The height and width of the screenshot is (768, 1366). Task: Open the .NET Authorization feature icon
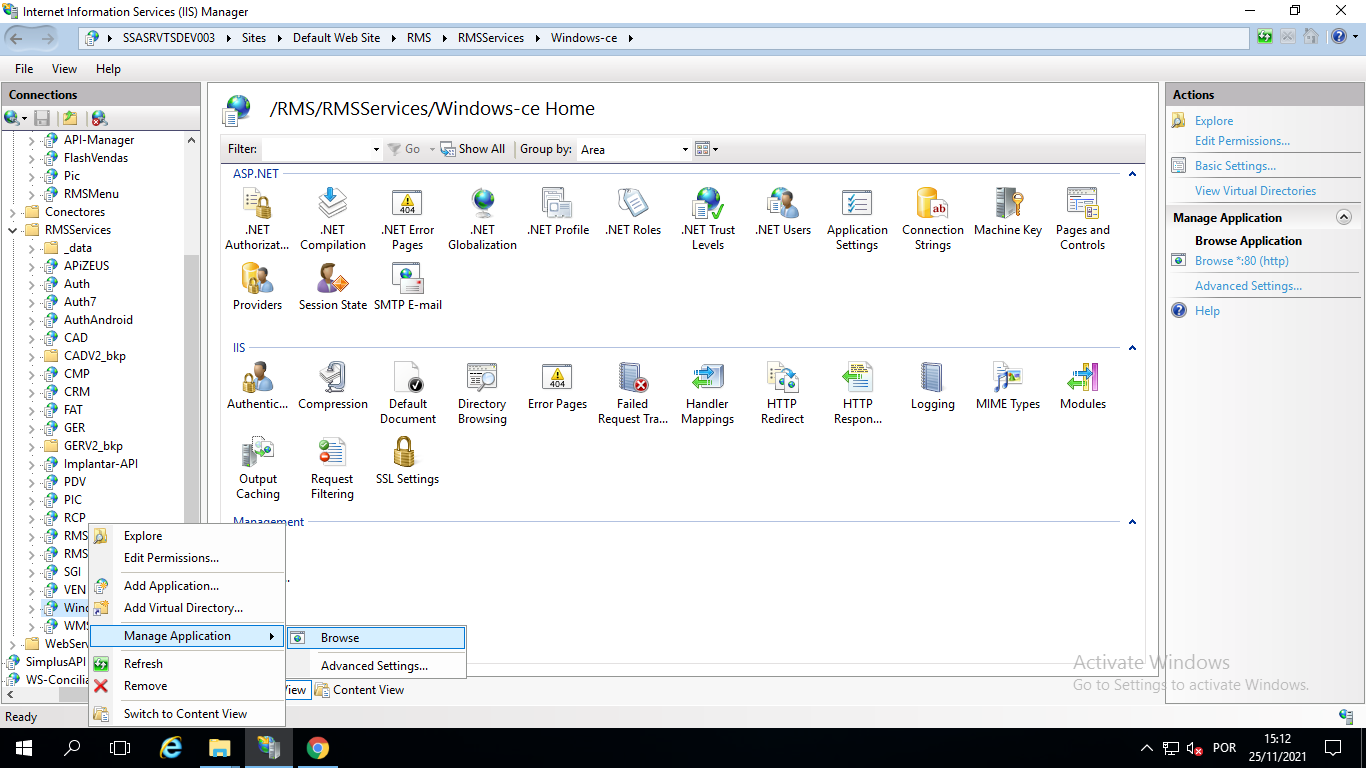click(257, 219)
